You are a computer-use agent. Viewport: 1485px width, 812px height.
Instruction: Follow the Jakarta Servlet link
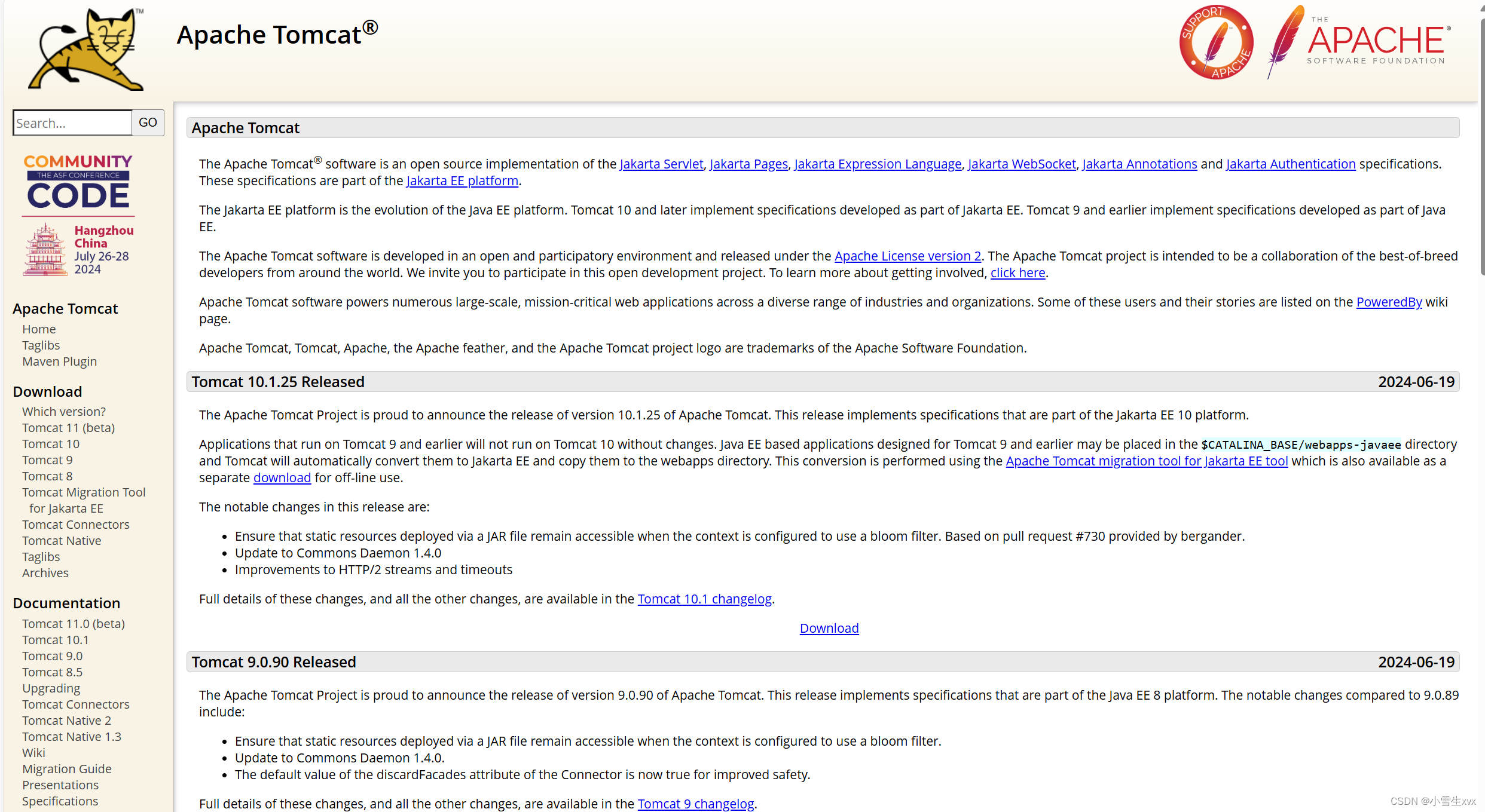click(661, 164)
